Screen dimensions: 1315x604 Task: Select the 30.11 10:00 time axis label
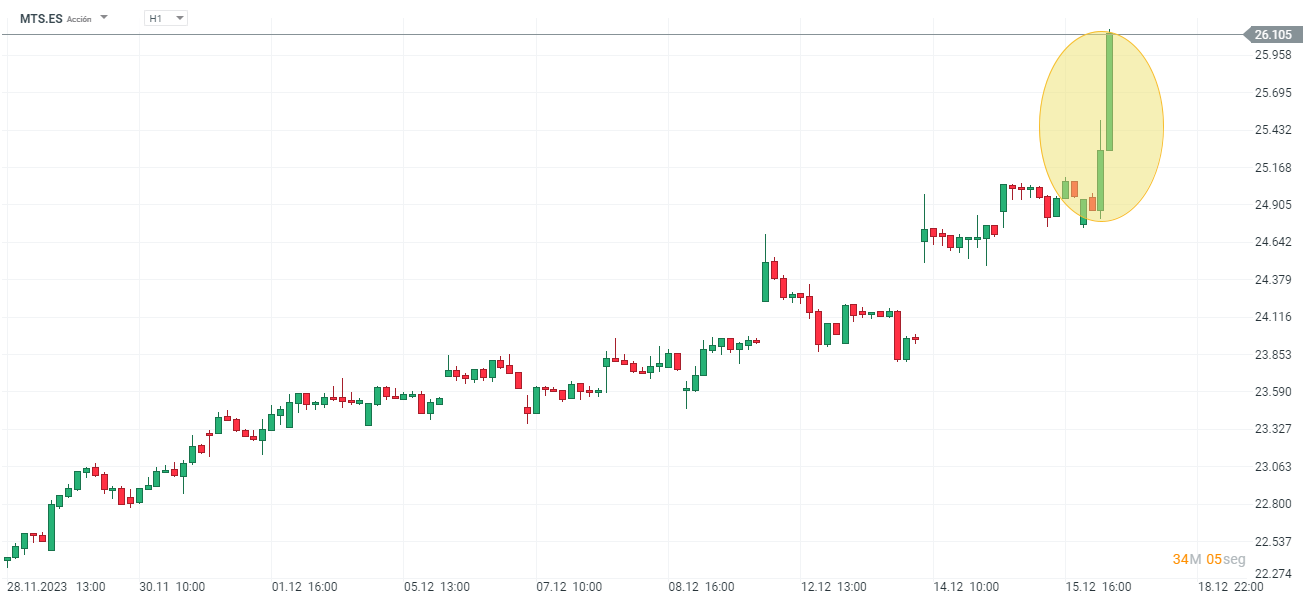click(x=172, y=587)
